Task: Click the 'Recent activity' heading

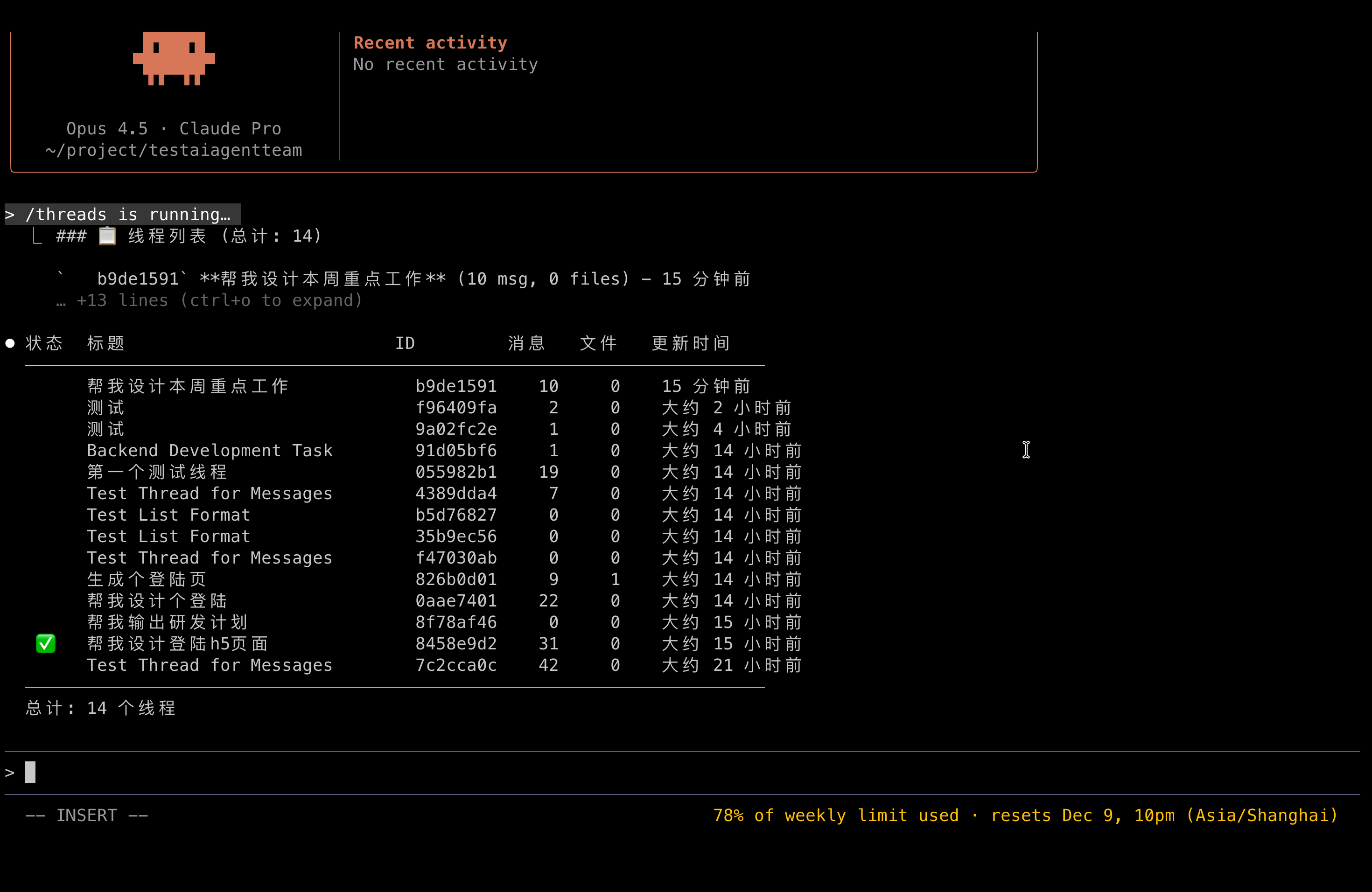Action: pyautogui.click(x=430, y=42)
